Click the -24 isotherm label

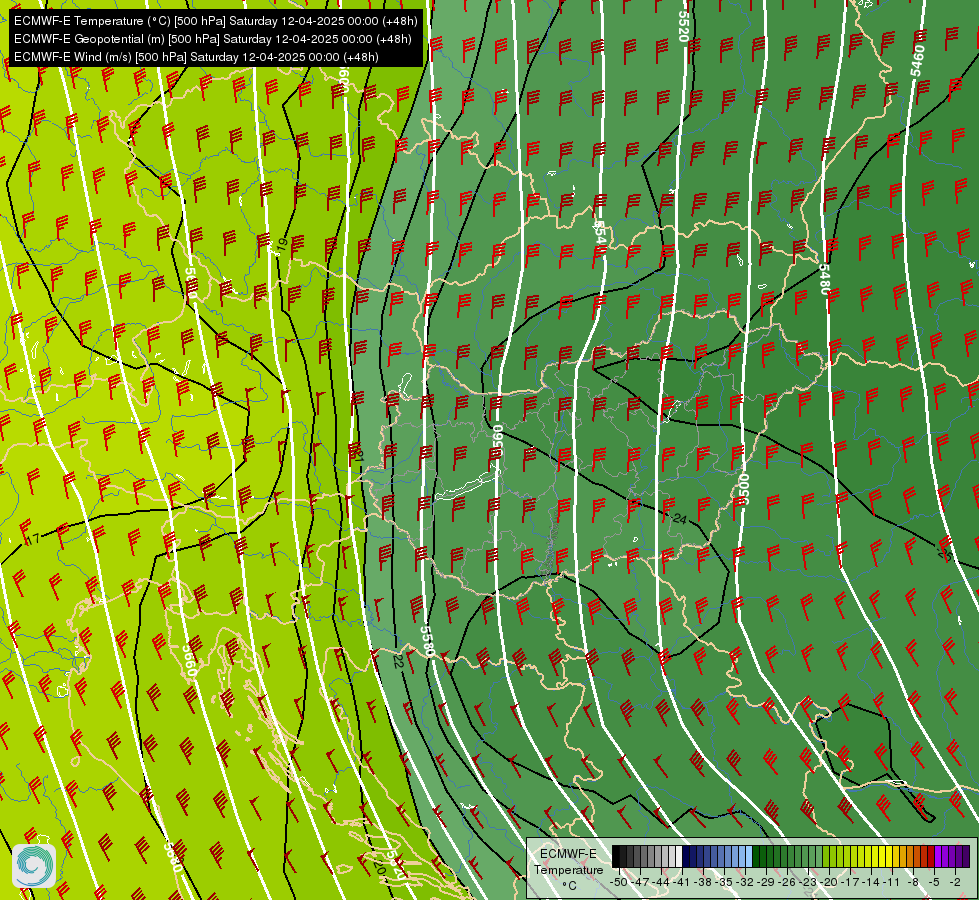click(678, 518)
